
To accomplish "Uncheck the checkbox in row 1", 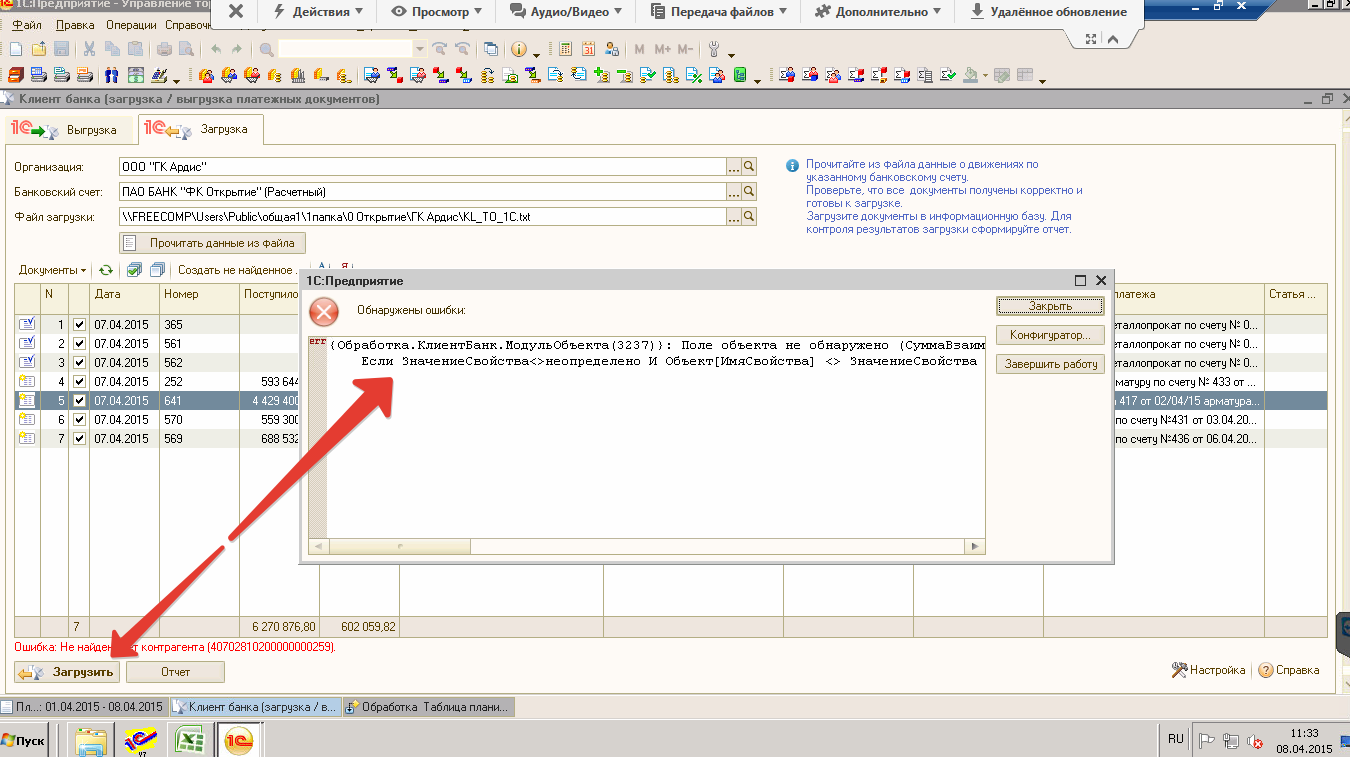I will pyautogui.click(x=79, y=325).
